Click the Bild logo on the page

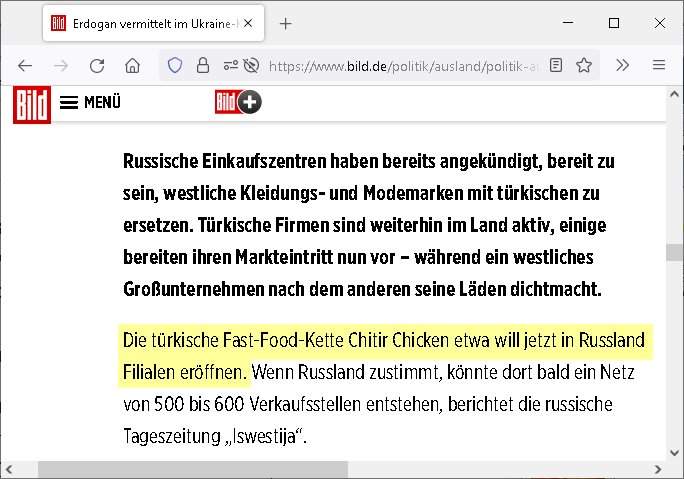[32, 105]
